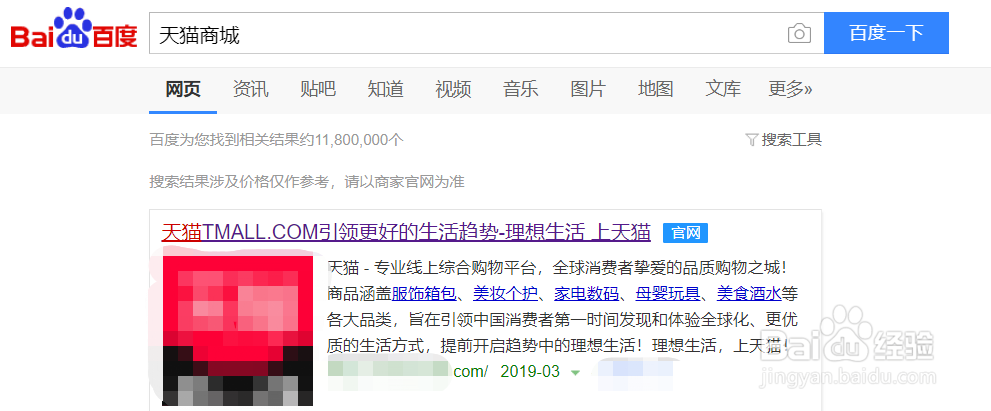
Task: Follow the 美妆个护 link
Action: point(505,294)
